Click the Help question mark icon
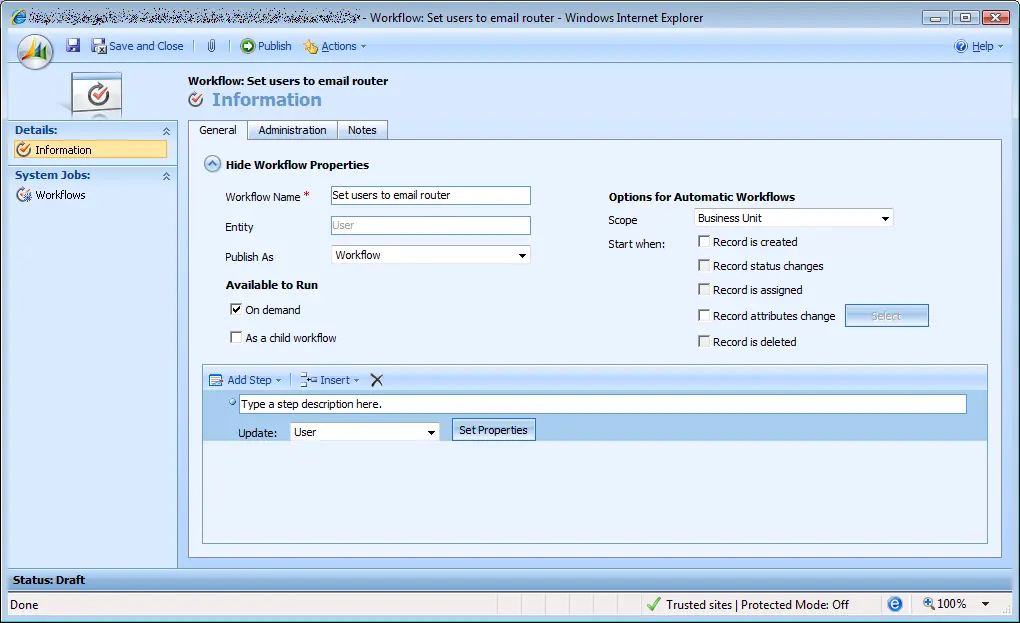 [961, 46]
